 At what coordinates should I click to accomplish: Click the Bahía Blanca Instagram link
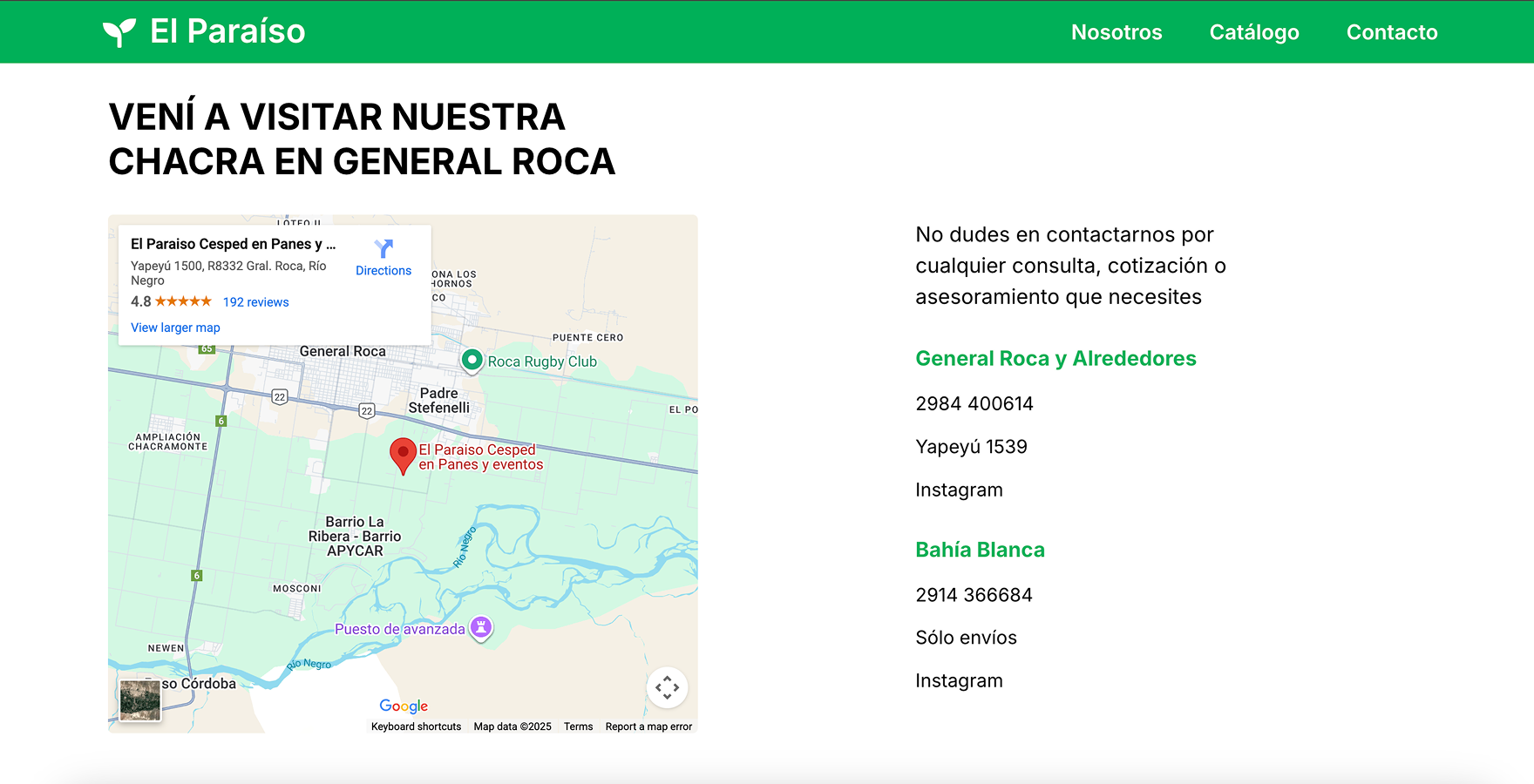[959, 680]
